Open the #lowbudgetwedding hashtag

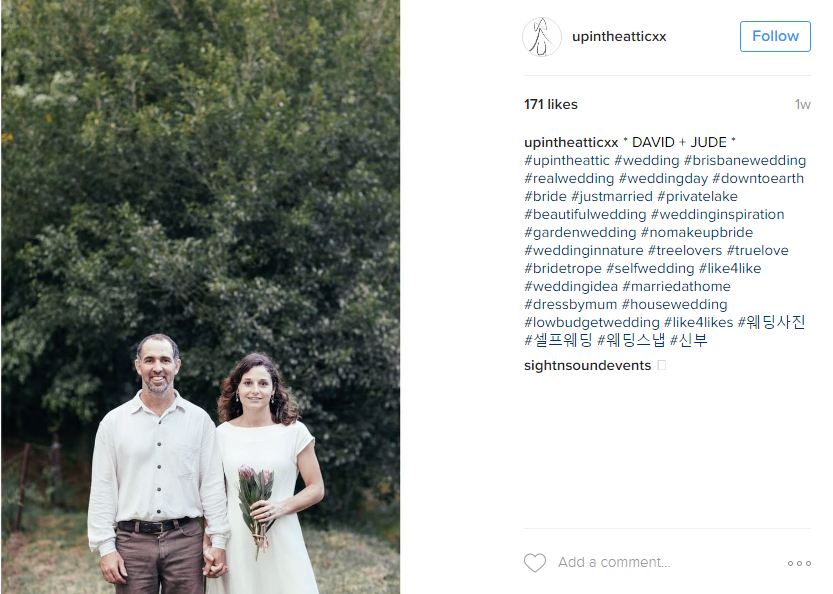point(592,323)
